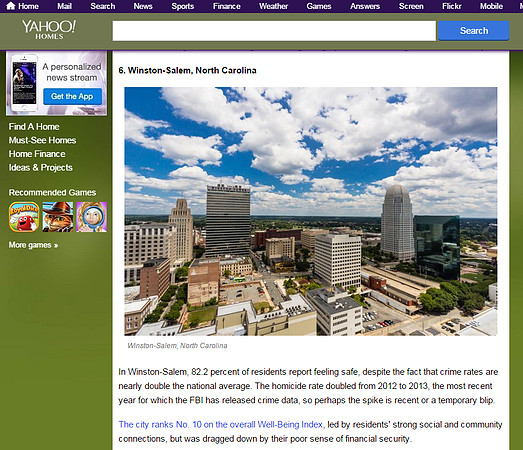Click the Get the App button
523x450 pixels.
coord(72,96)
